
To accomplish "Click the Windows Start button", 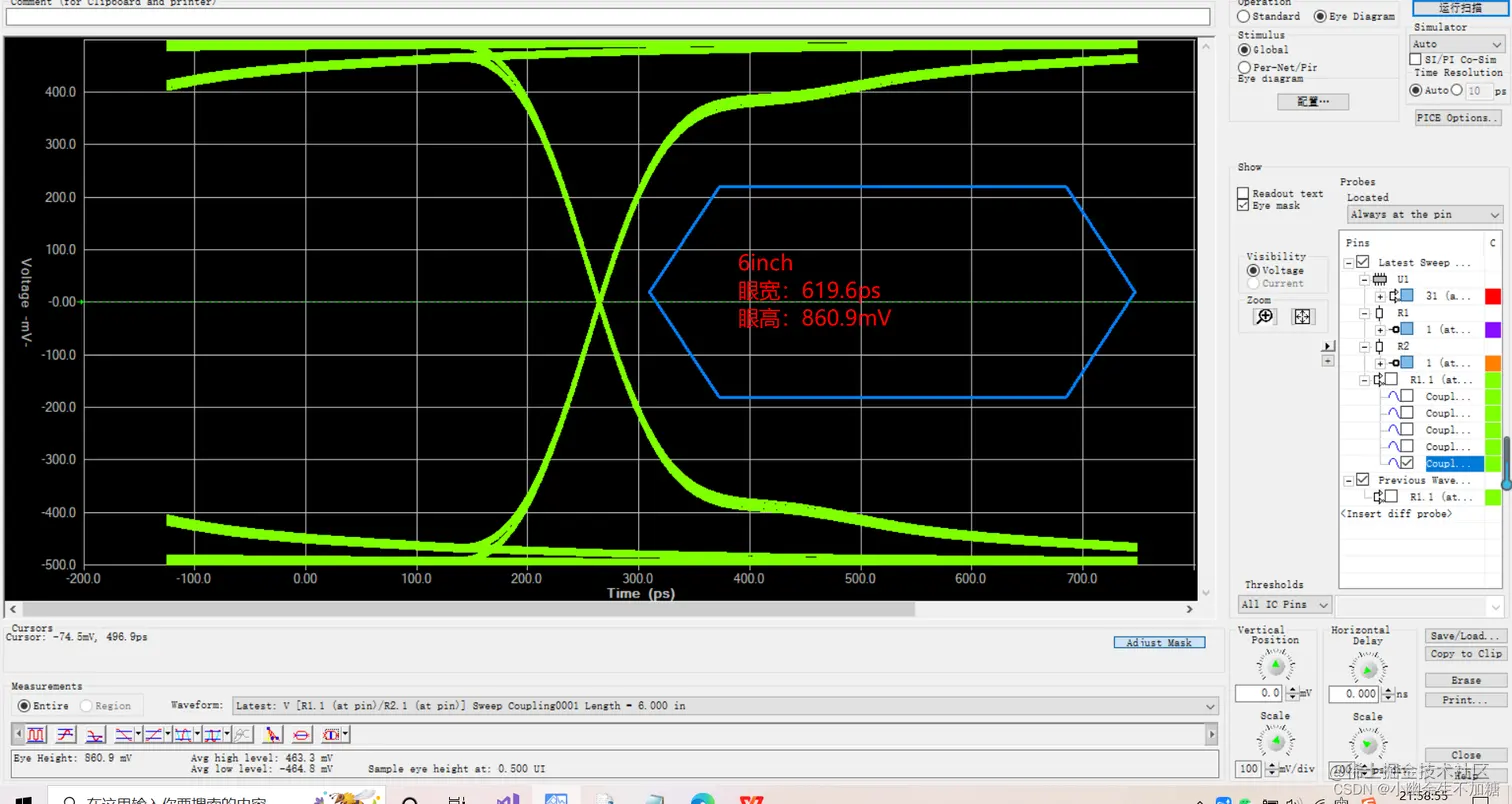I will click(x=22, y=799).
